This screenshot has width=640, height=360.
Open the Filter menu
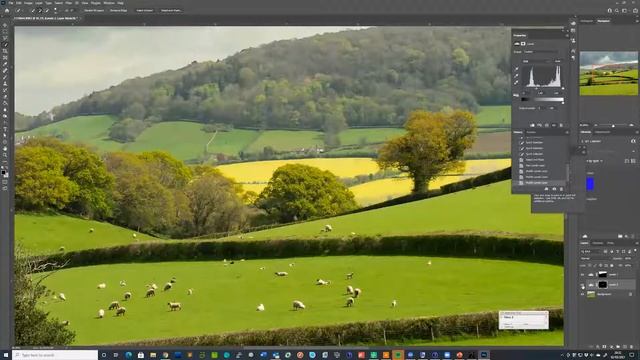tap(69, 3)
